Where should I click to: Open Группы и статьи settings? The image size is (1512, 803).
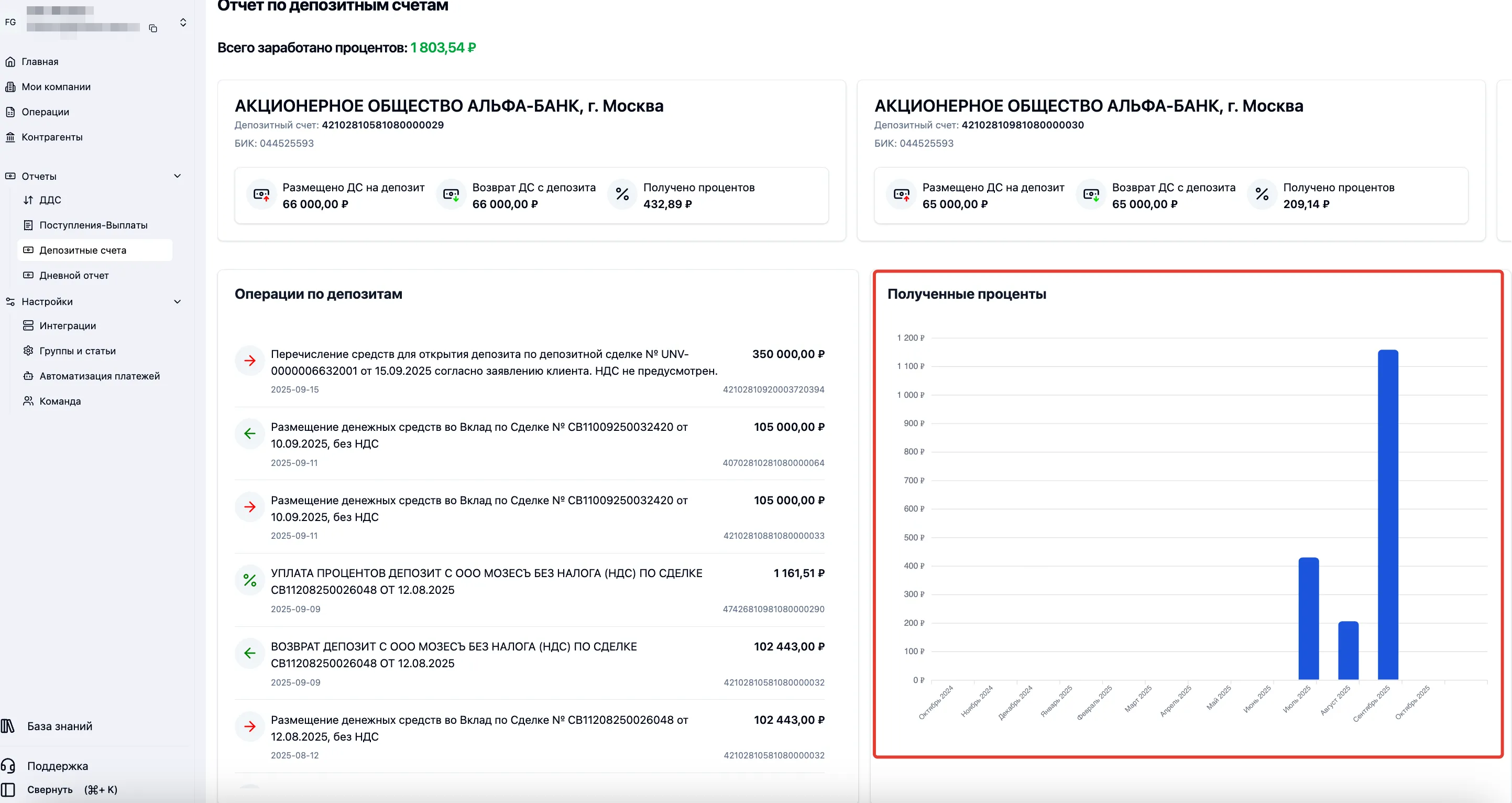[x=78, y=351]
